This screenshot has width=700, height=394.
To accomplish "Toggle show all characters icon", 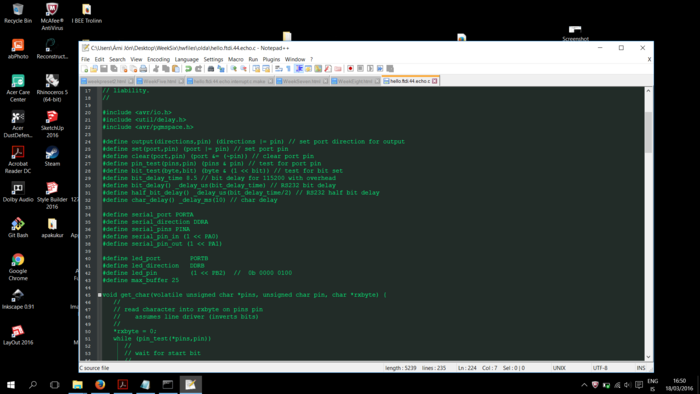I will [x=288, y=69].
